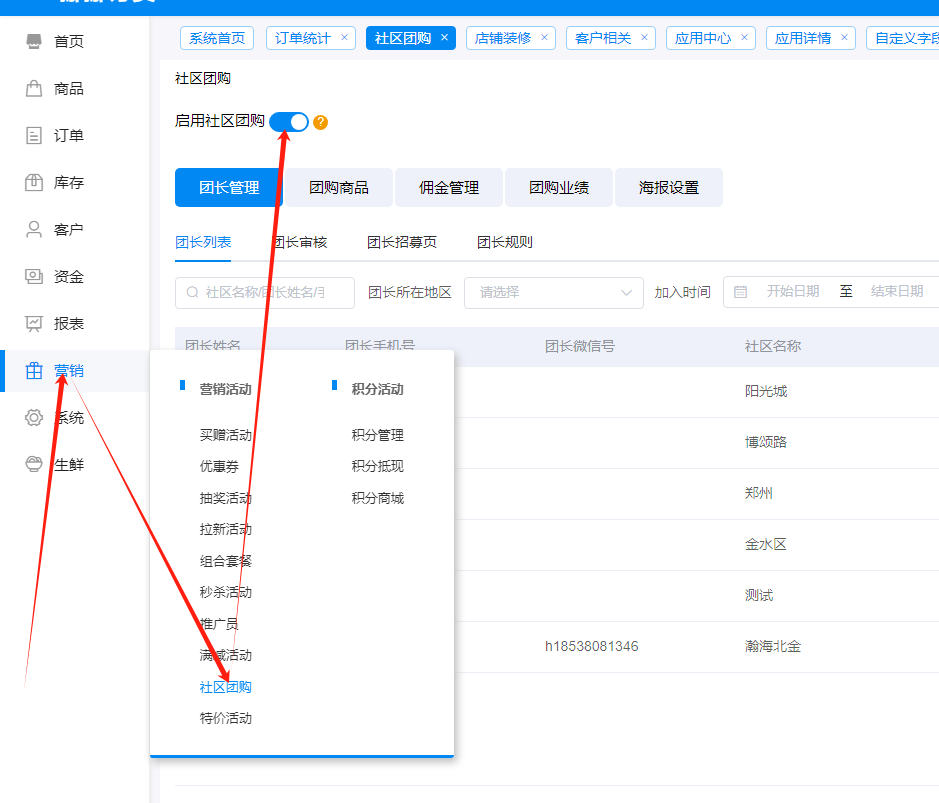Screen dimensions: 939x803
Task: Close the 订单统计 tab
Action: [x=345, y=38]
